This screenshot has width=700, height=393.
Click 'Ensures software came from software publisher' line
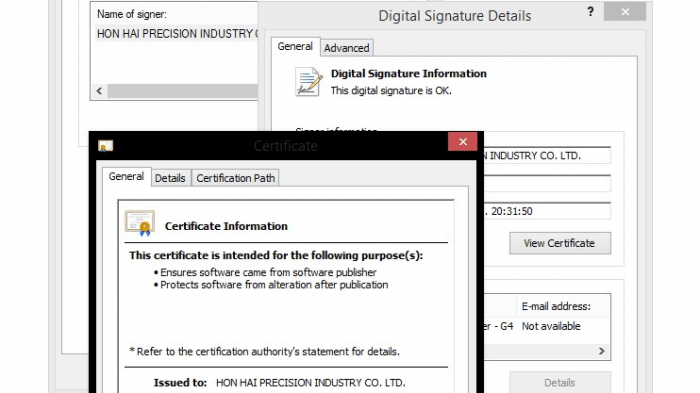click(x=268, y=272)
